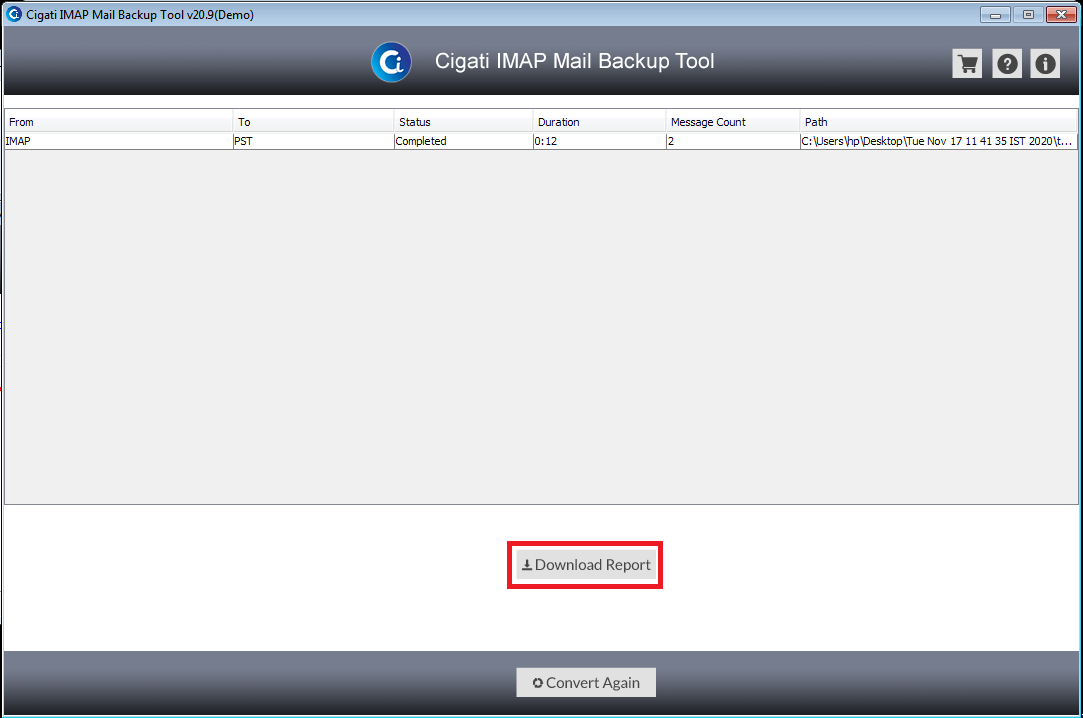The height and width of the screenshot is (718, 1083).
Task: Click the message count cell showing 2
Action: click(733, 141)
